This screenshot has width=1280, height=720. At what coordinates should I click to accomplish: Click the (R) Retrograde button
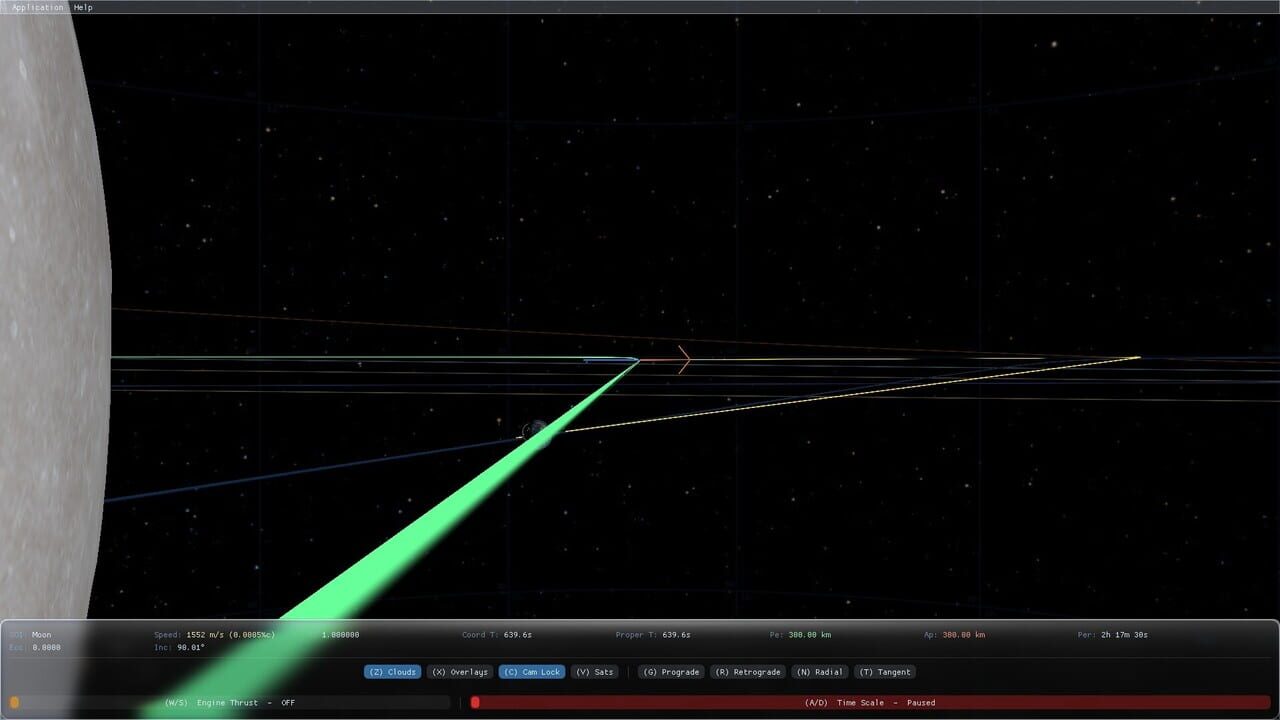point(748,672)
